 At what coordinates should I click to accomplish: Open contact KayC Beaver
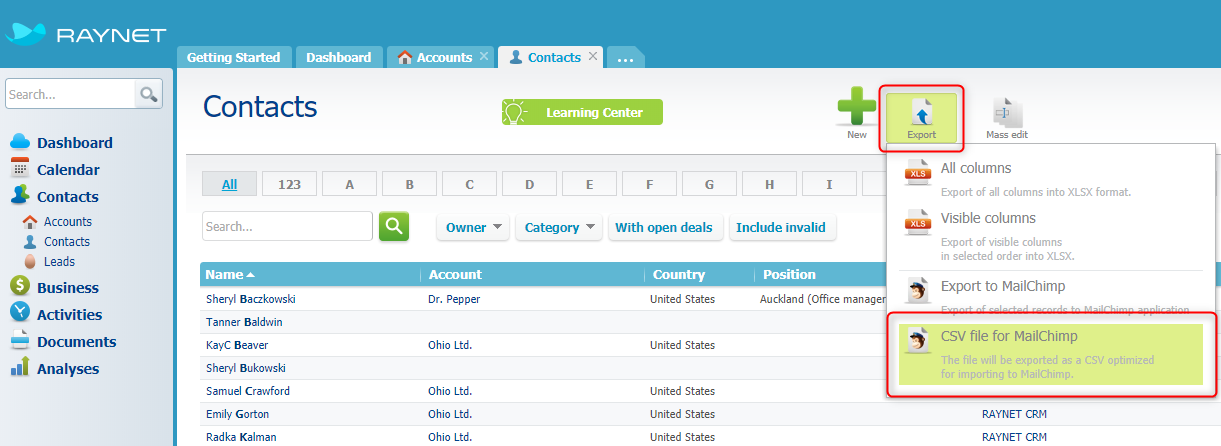coord(237,345)
